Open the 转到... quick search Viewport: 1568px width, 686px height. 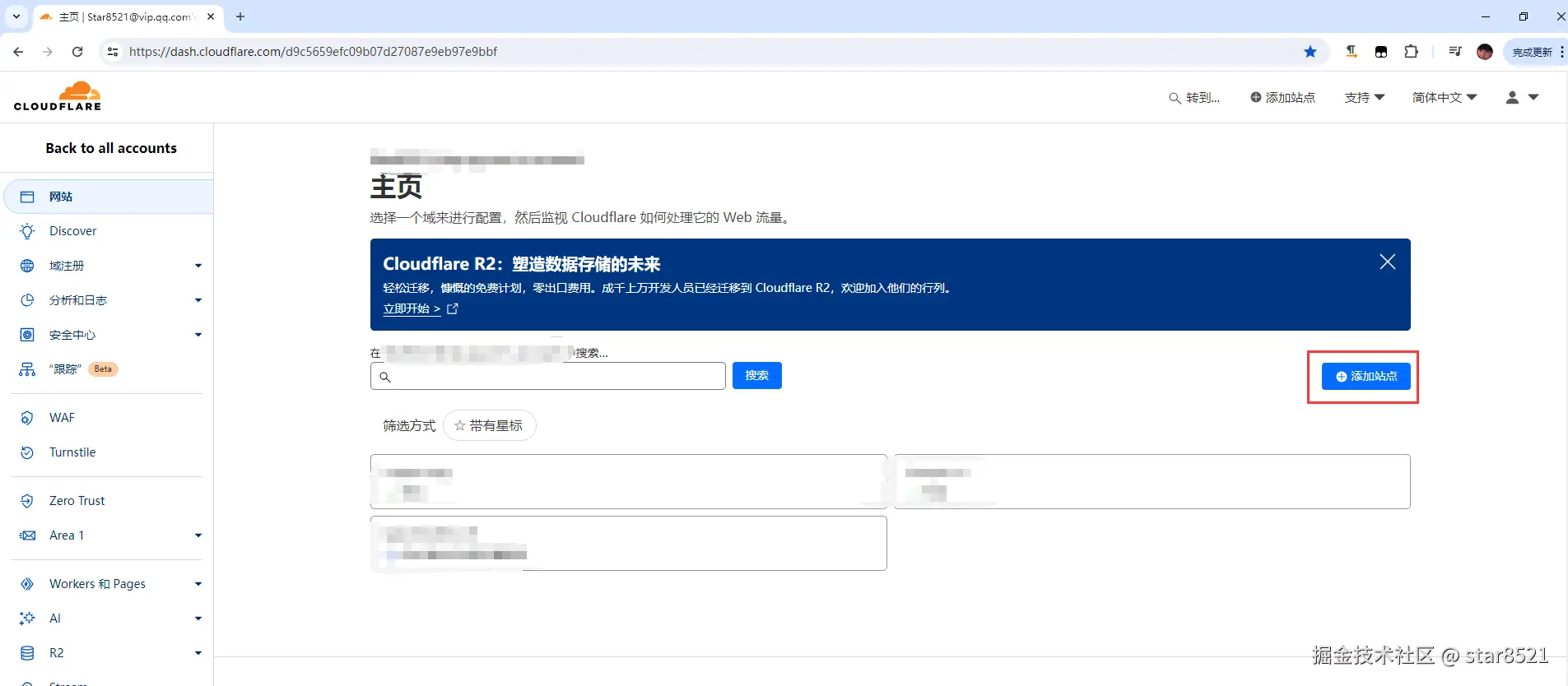tap(1194, 97)
